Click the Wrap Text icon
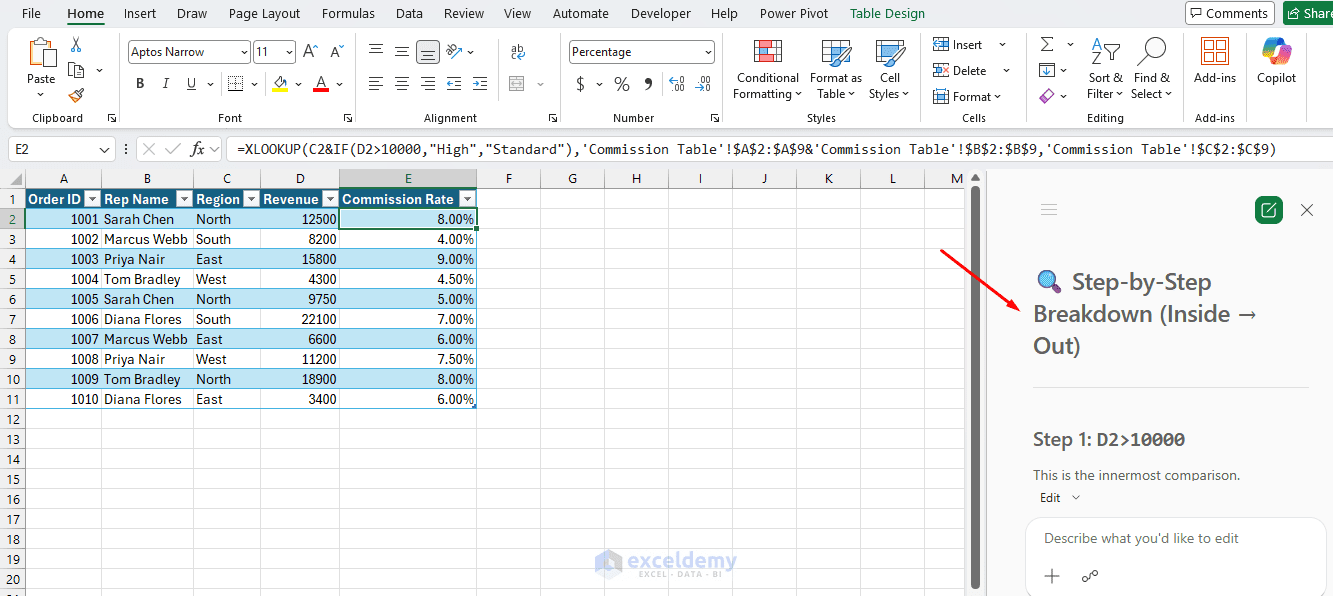 (518, 52)
